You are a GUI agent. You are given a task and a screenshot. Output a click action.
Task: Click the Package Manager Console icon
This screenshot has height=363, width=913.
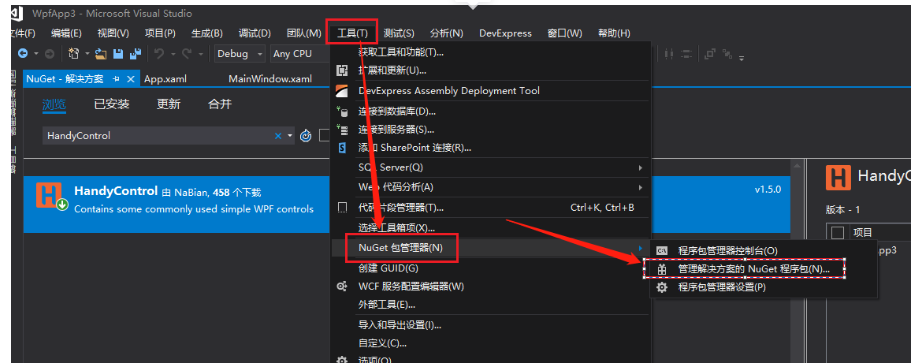[661, 250]
